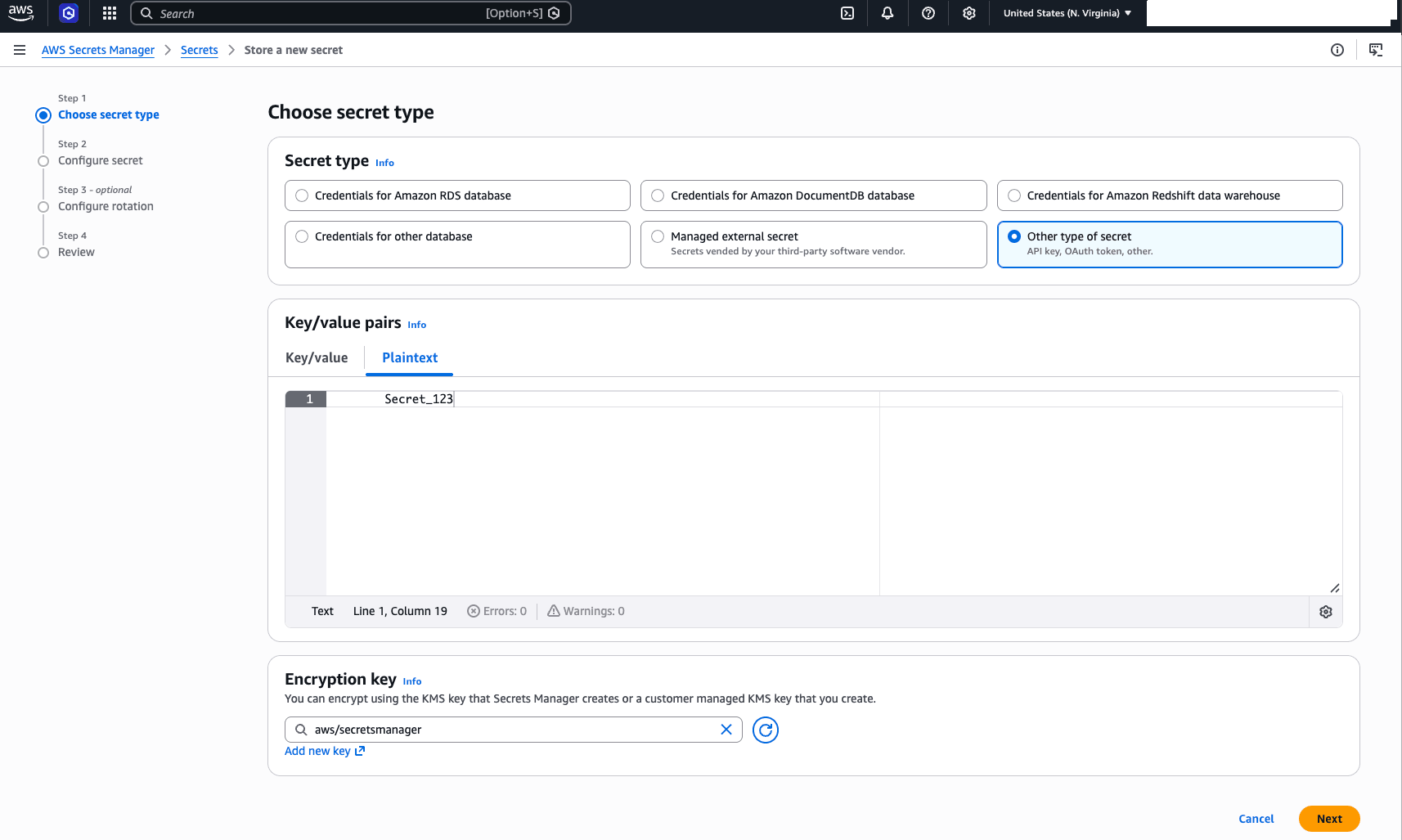
Task: Clear the encryption key field
Action: pos(726,730)
